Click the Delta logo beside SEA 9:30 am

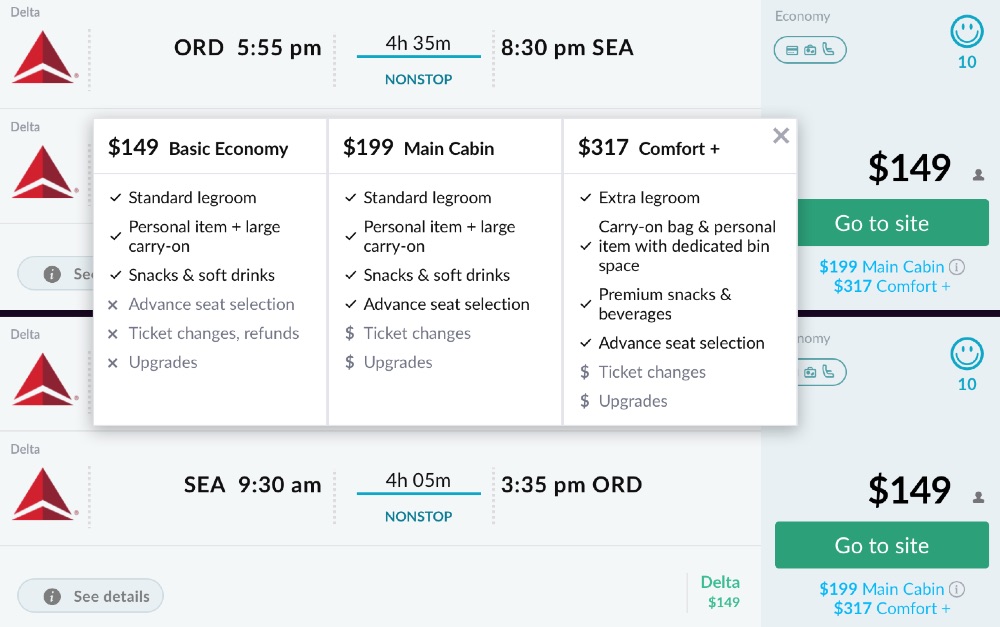tap(45, 493)
